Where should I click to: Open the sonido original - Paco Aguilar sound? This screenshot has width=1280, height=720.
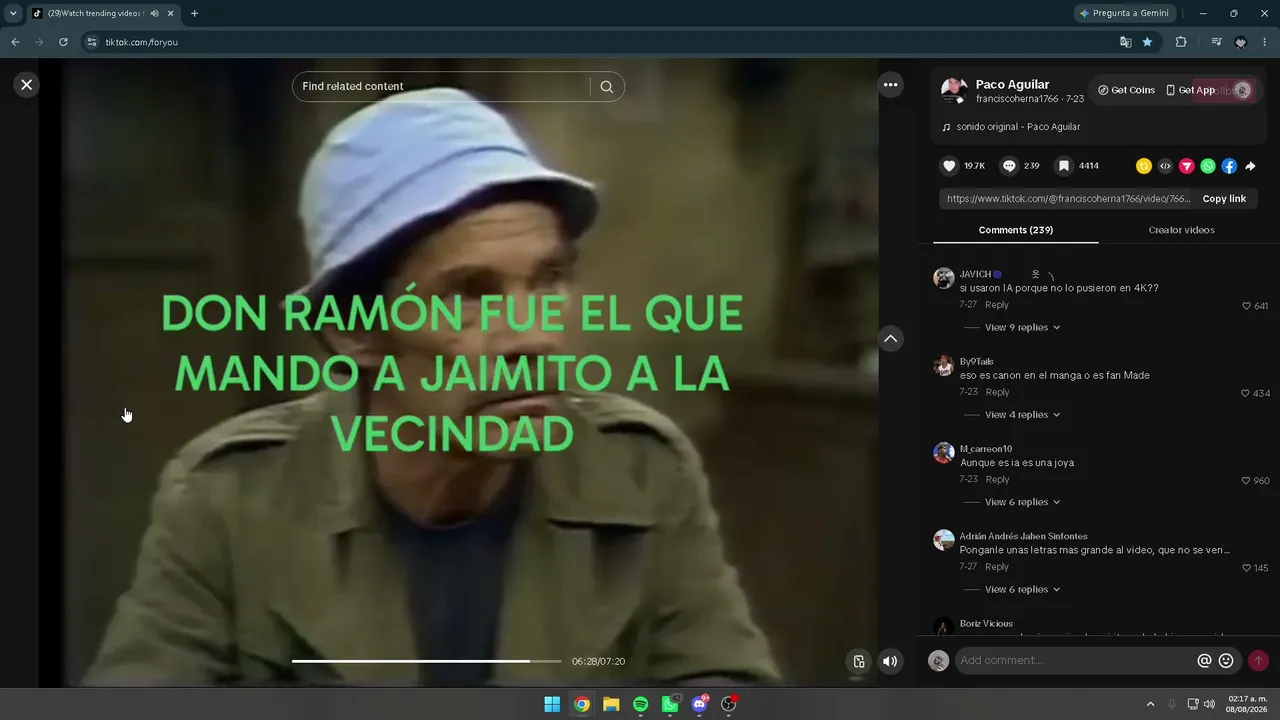click(x=1018, y=127)
